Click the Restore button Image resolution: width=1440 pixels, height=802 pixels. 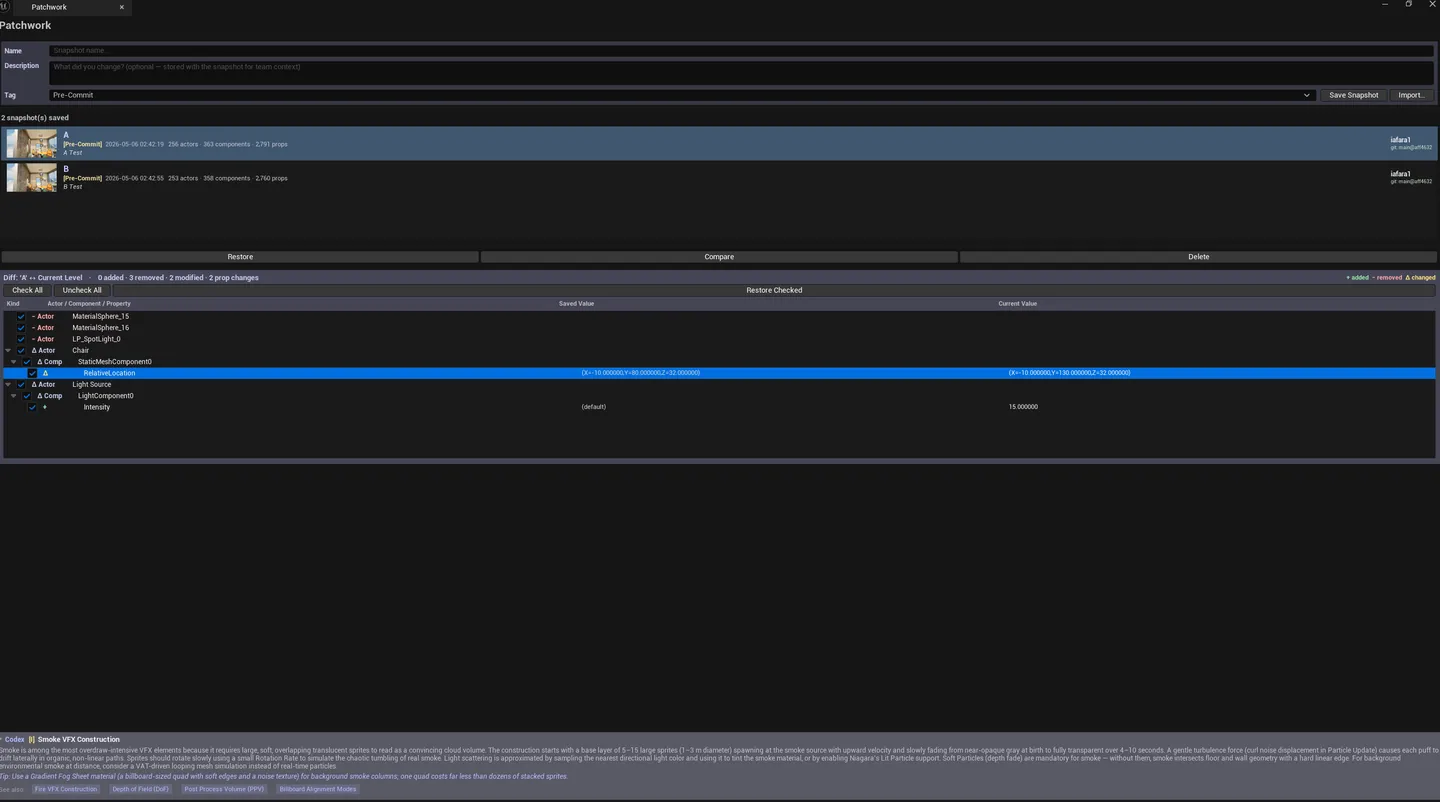(240, 257)
